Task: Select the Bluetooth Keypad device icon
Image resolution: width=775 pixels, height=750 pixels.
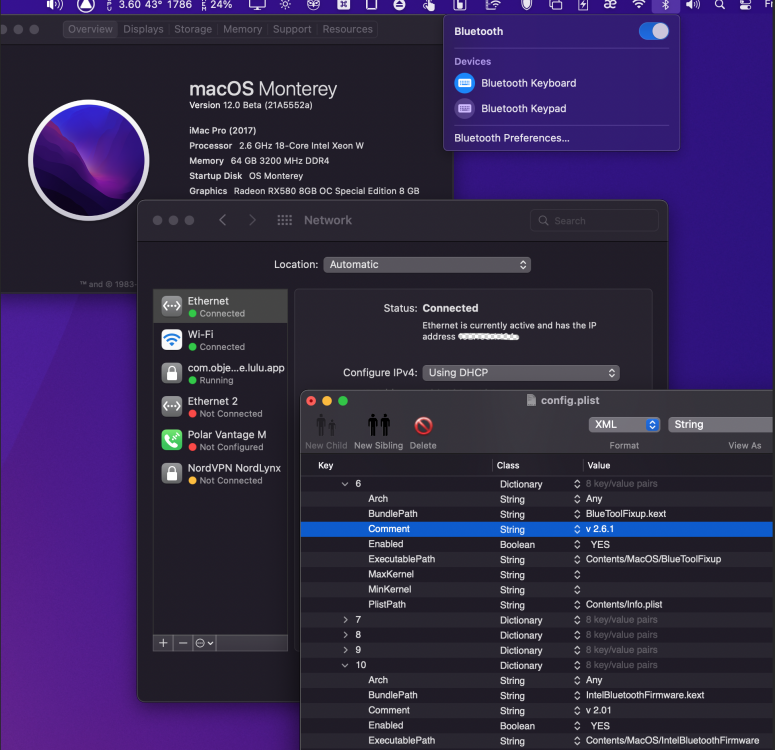Action: pos(465,108)
